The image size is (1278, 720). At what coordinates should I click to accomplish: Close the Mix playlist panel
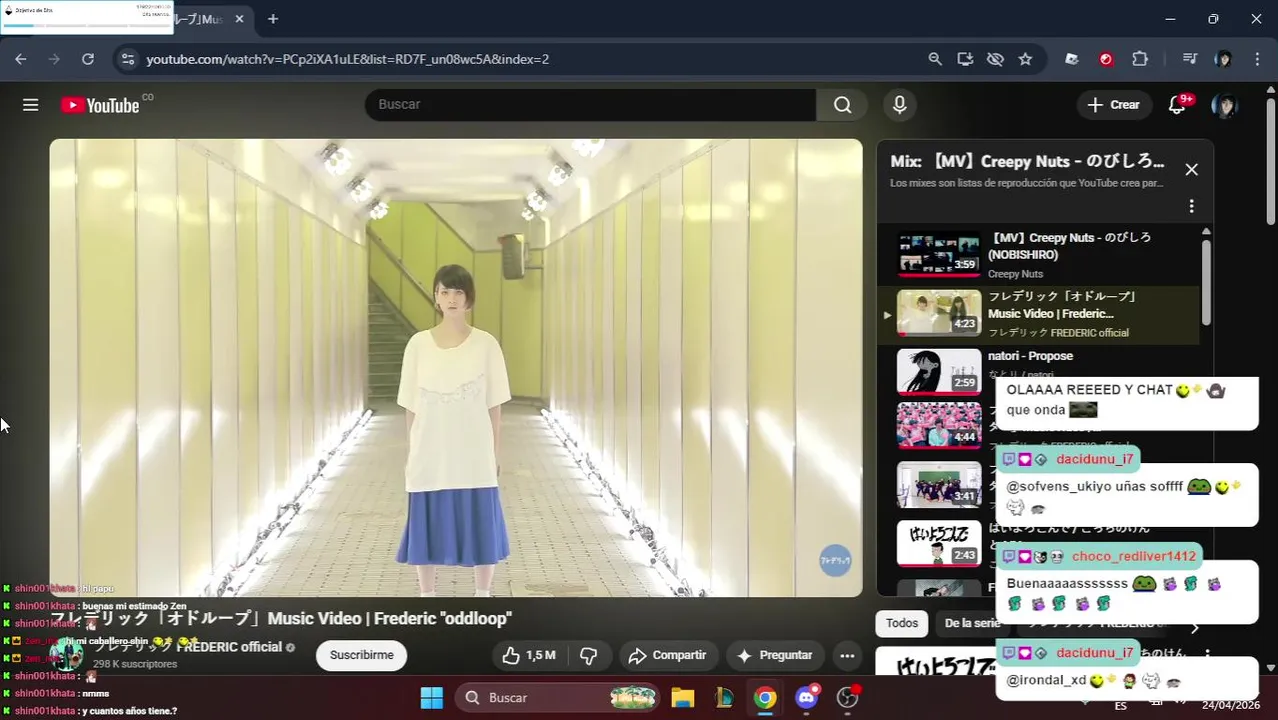(x=1191, y=169)
